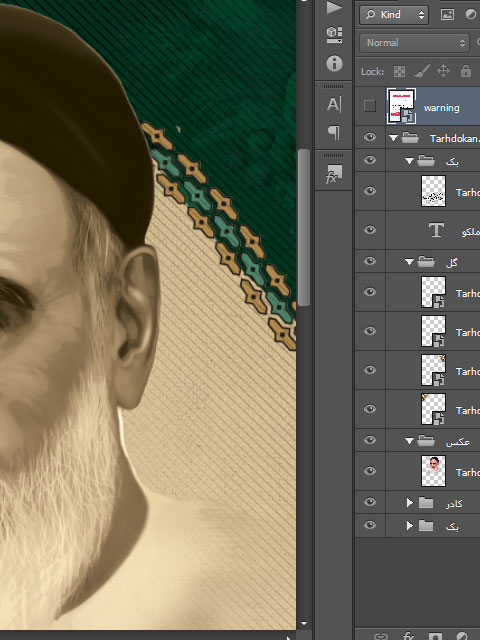Click the portrait photo layer thumbnail

pyautogui.click(x=433, y=471)
